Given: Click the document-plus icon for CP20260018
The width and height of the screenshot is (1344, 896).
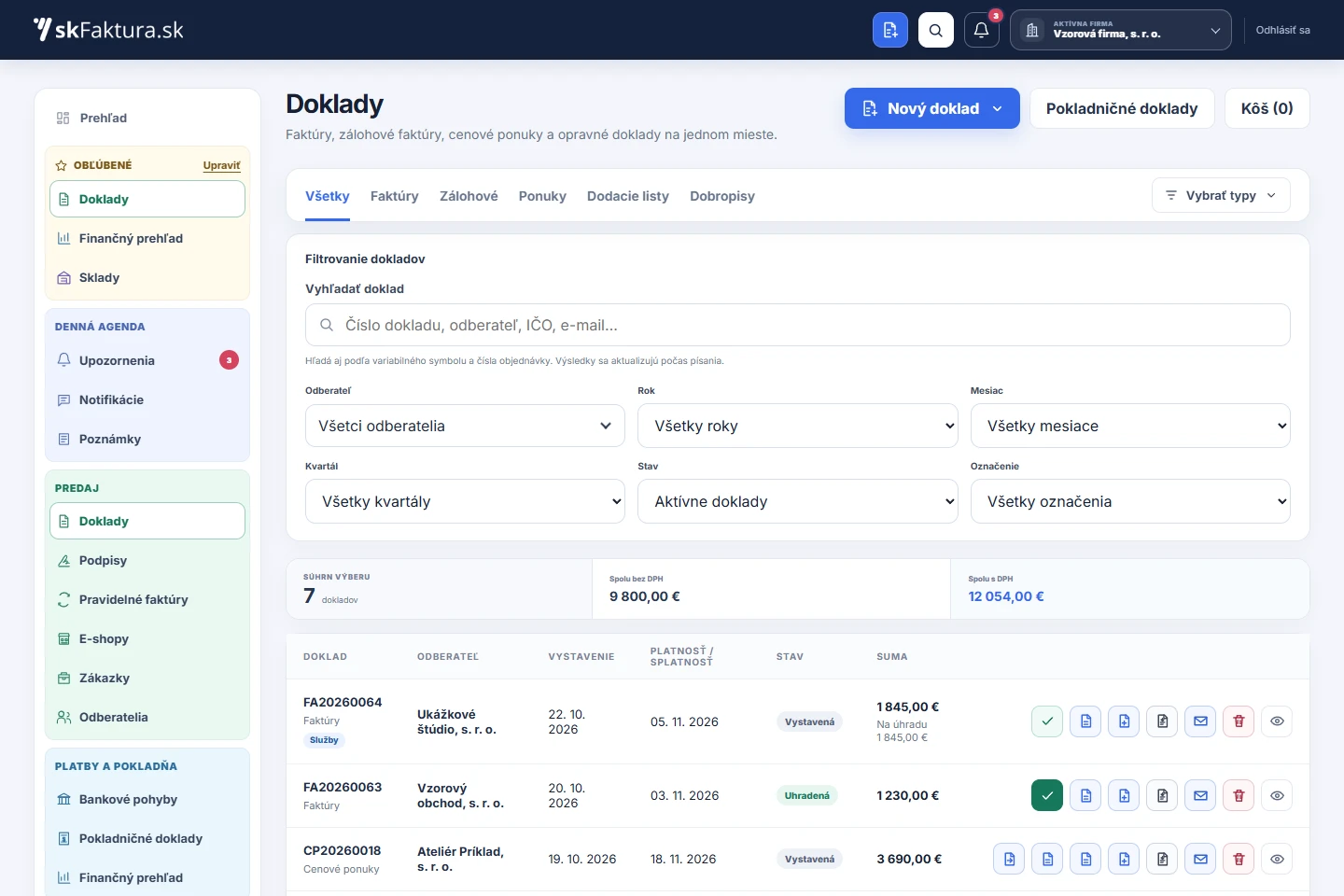Looking at the screenshot, I should tap(1125, 859).
